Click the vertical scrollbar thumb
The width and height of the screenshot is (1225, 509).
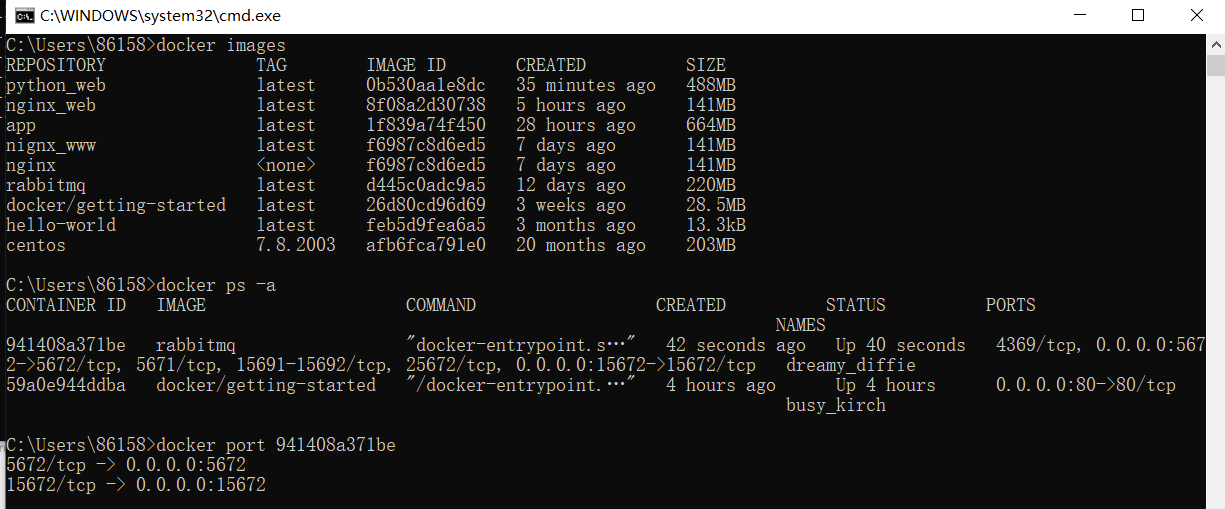(x=1215, y=66)
